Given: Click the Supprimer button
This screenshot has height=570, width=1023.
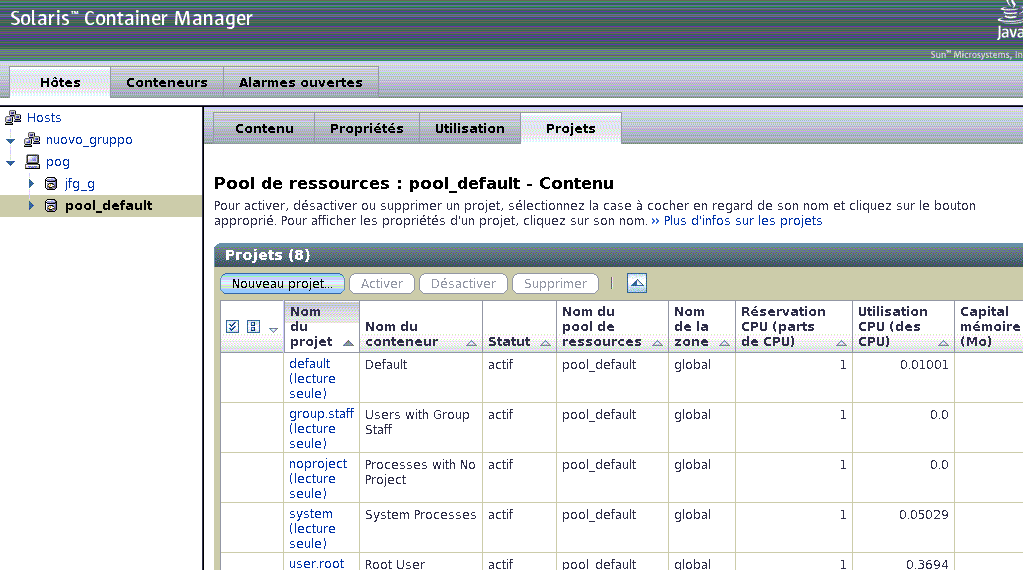Looking at the screenshot, I should point(555,284).
